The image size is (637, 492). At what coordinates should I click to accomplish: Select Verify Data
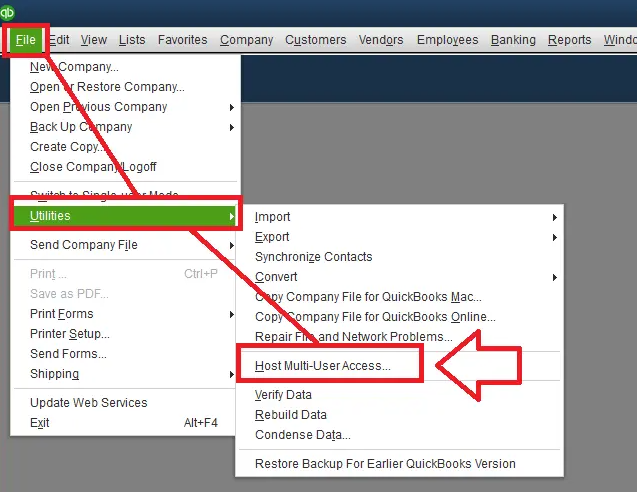pyautogui.click(x=400, y=395)
